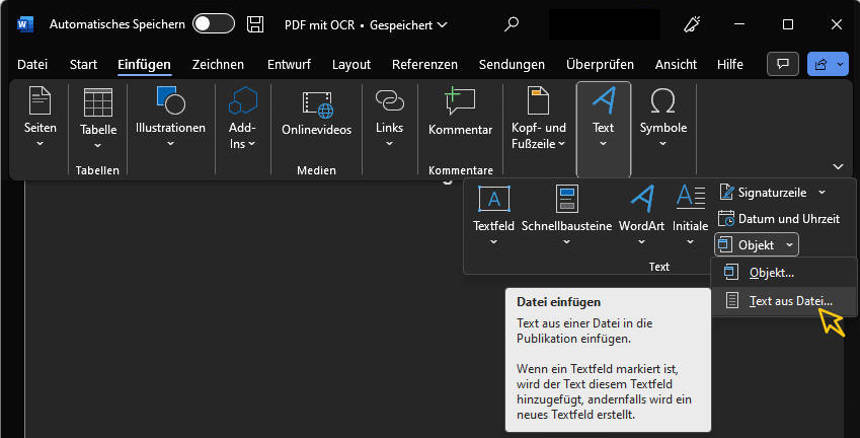Click the Seiten page icon

pos(40,101)
